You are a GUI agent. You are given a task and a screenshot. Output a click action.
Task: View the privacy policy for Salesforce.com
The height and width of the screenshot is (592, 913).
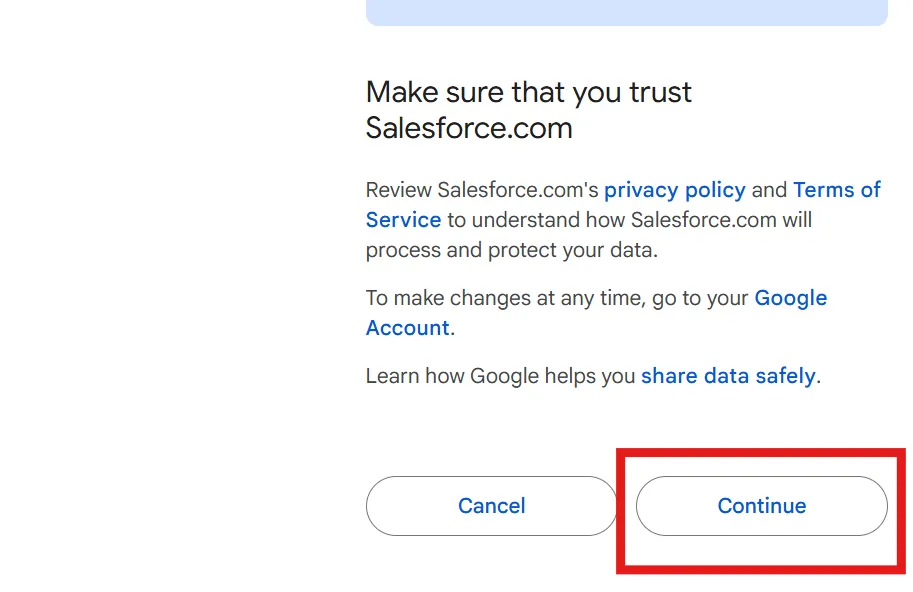click(674, 190)
